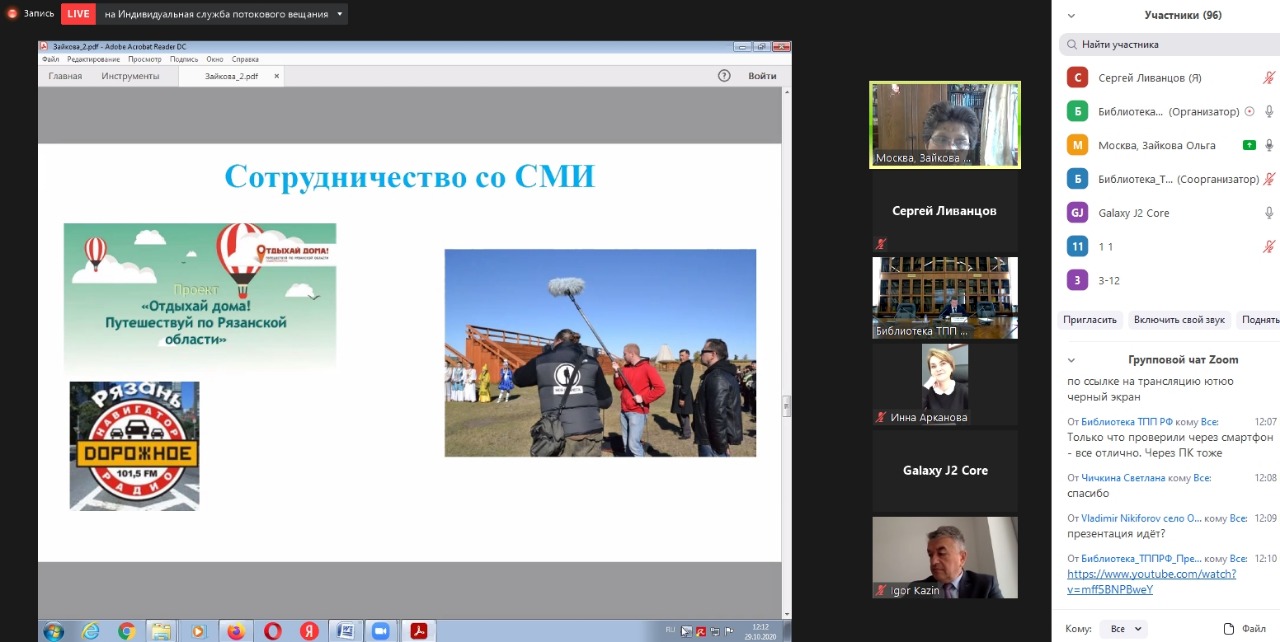This screenshot has width=1280, height=642.
Task: Click the file attachment icon in chat
Action: 1229,629
